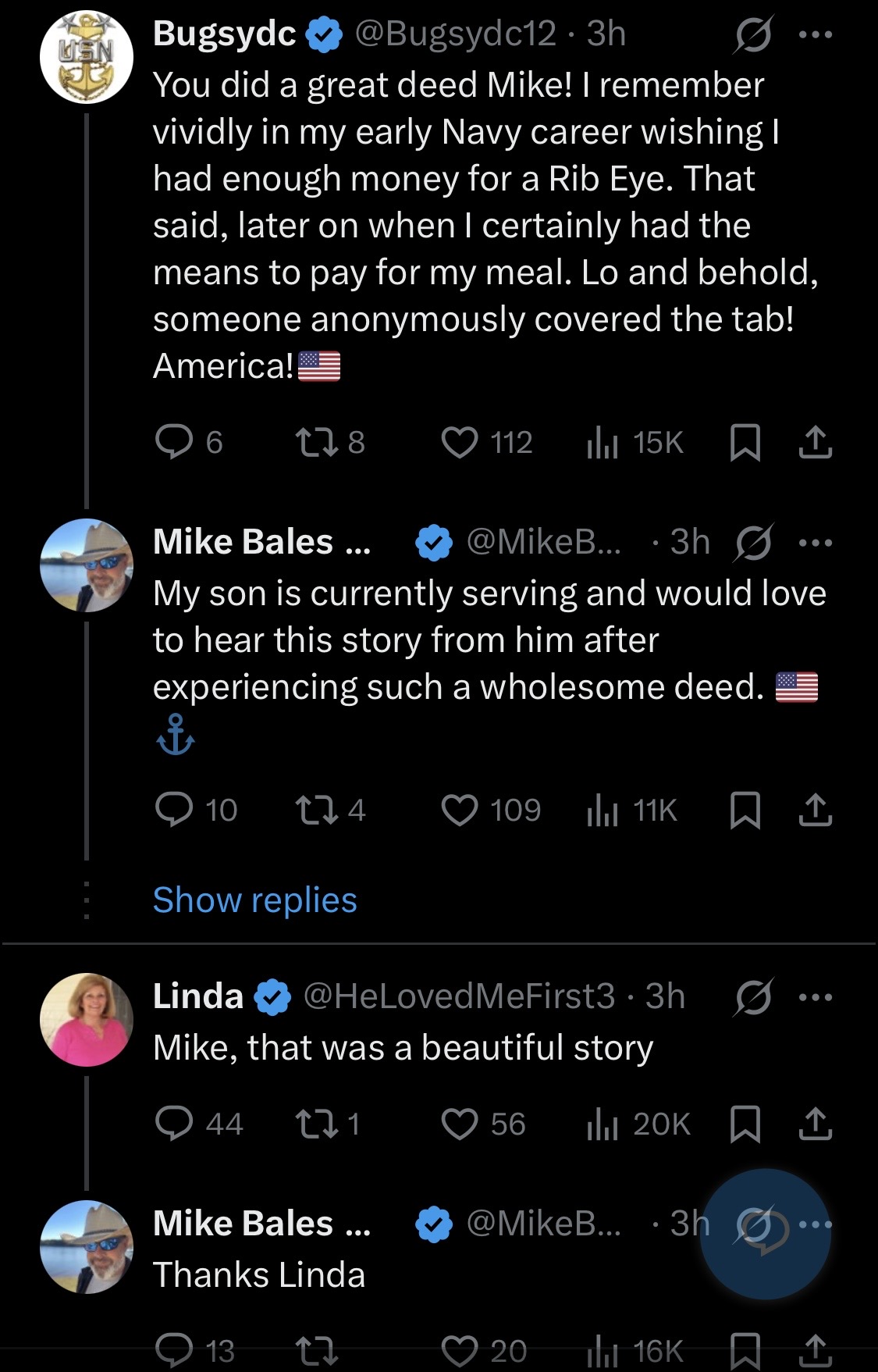Image resolution: width=878 pixels, height=1372 pixels.
Task: Reply to Linda's beautiful story tweet
Action: tap(174, 1124)
